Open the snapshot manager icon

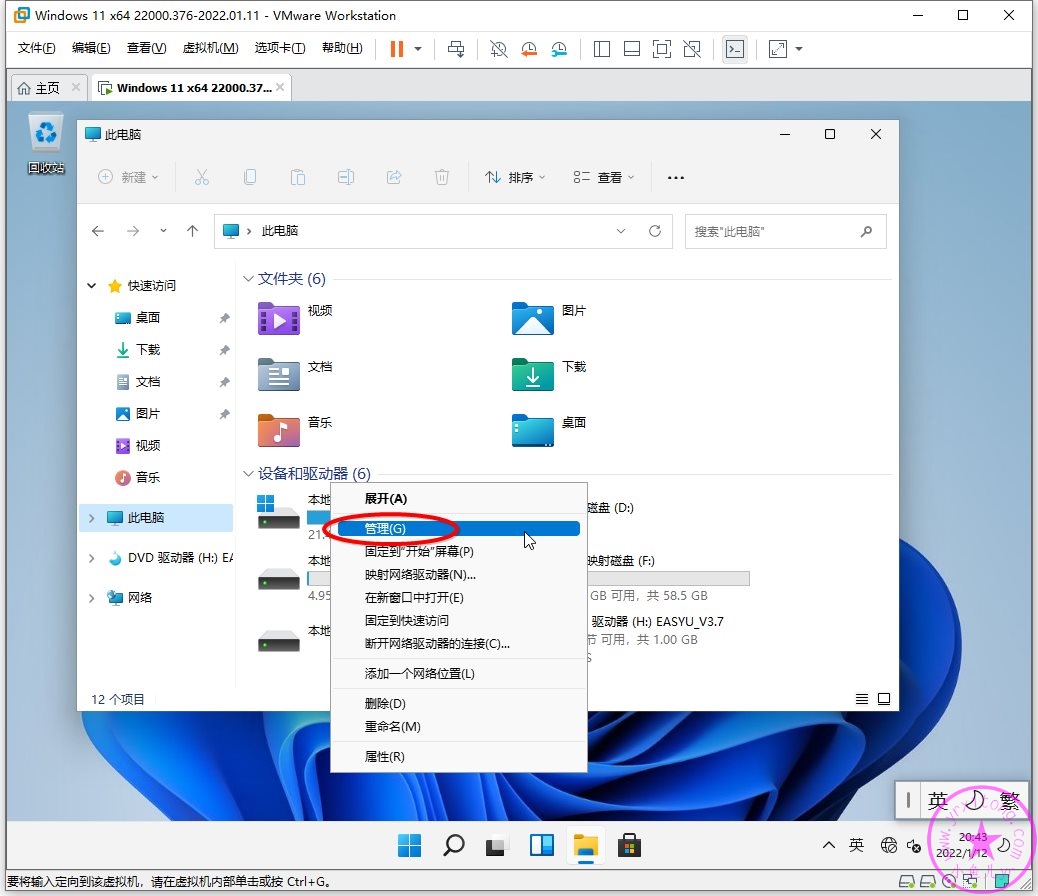559,49
